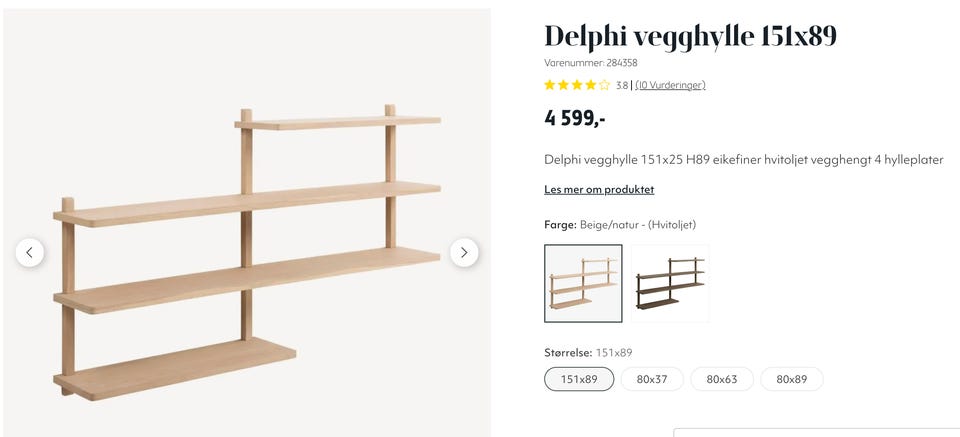Click the price 4 599,-
Image resolution: width=960 pixels, height=437 pixels.
click(575, 118)
